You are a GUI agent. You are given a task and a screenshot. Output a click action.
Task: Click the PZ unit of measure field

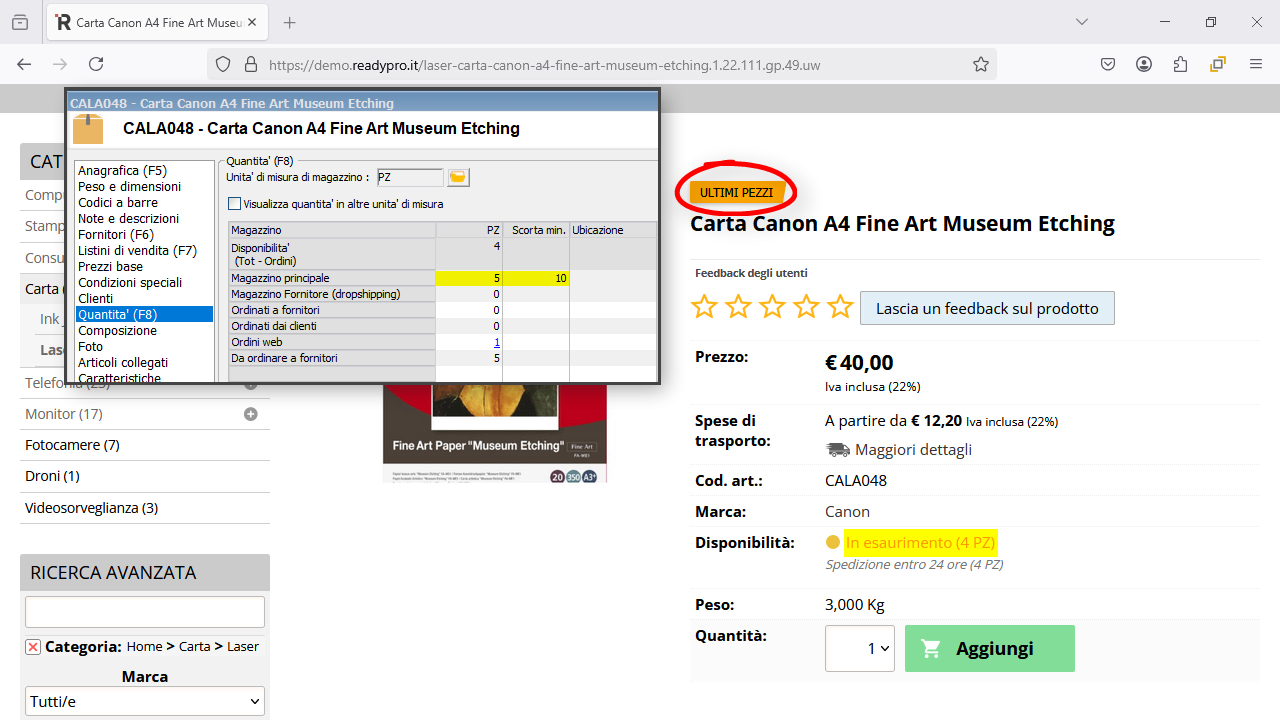(x=410, y=177)
